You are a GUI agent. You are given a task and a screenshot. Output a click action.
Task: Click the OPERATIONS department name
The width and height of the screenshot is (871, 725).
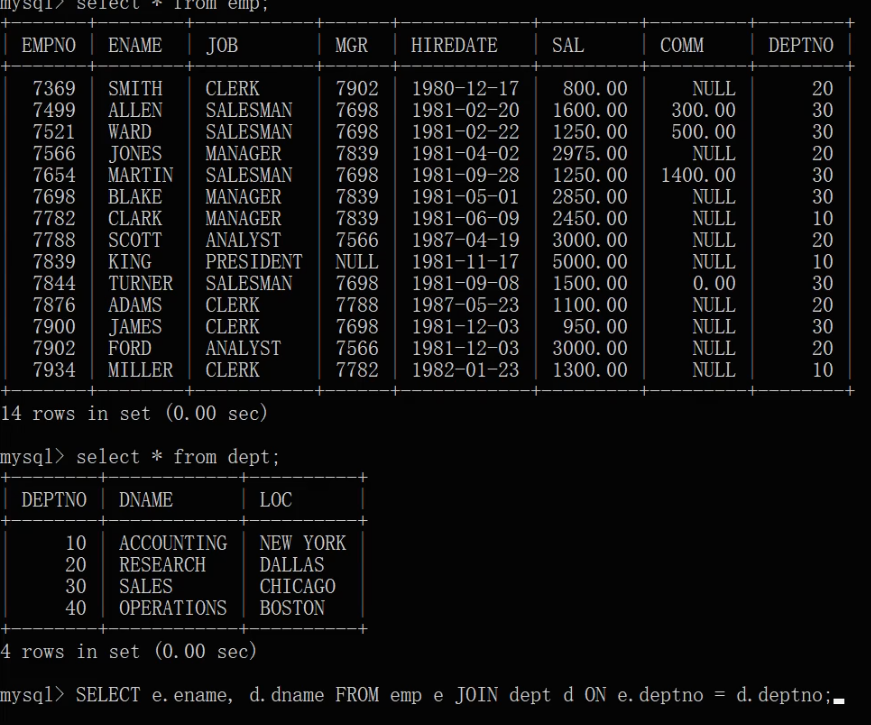173,608
